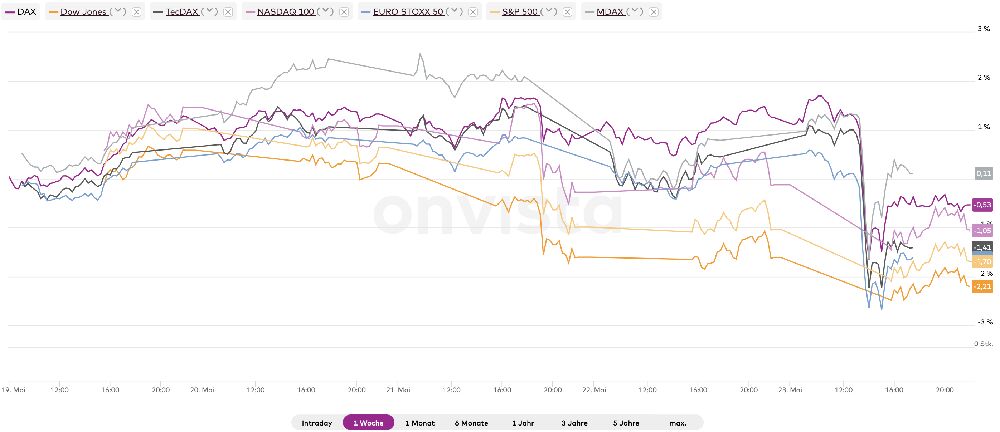Remove TecDAX with its X icon
Viewport: 1000px width, 432px height.
pos(227,12)
